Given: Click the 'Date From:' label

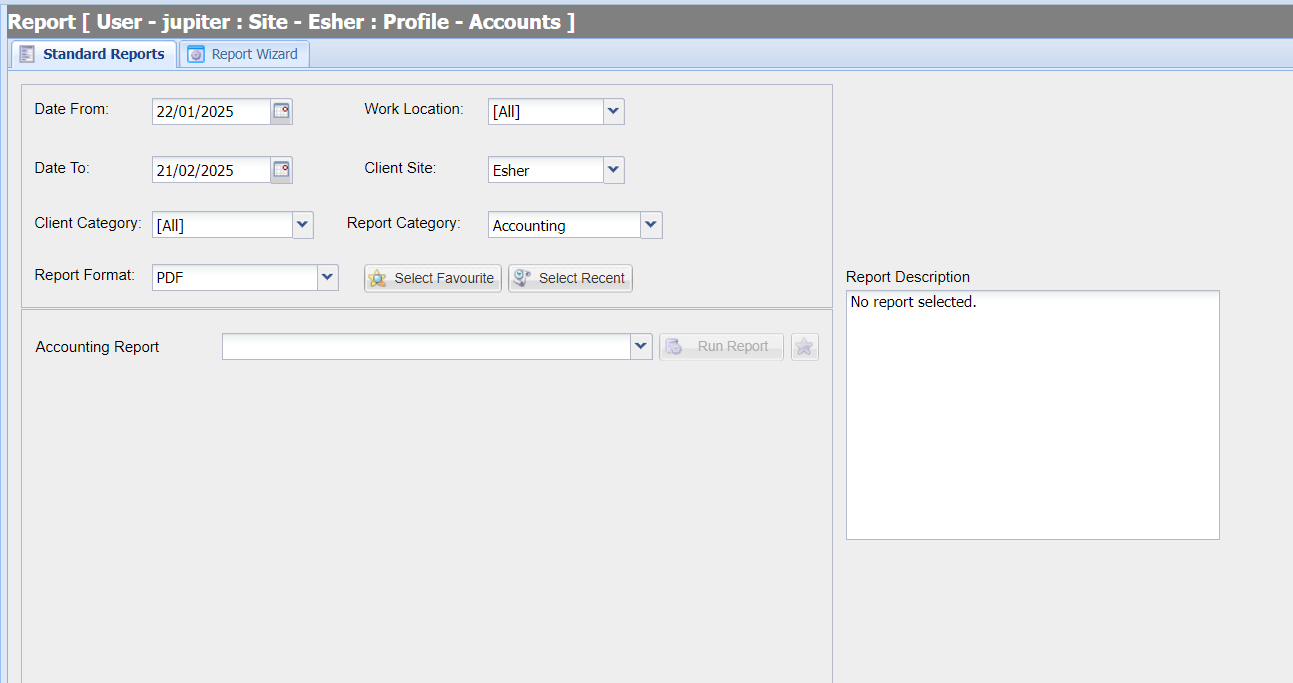Looking at the screenshot, I should (72, 109).
